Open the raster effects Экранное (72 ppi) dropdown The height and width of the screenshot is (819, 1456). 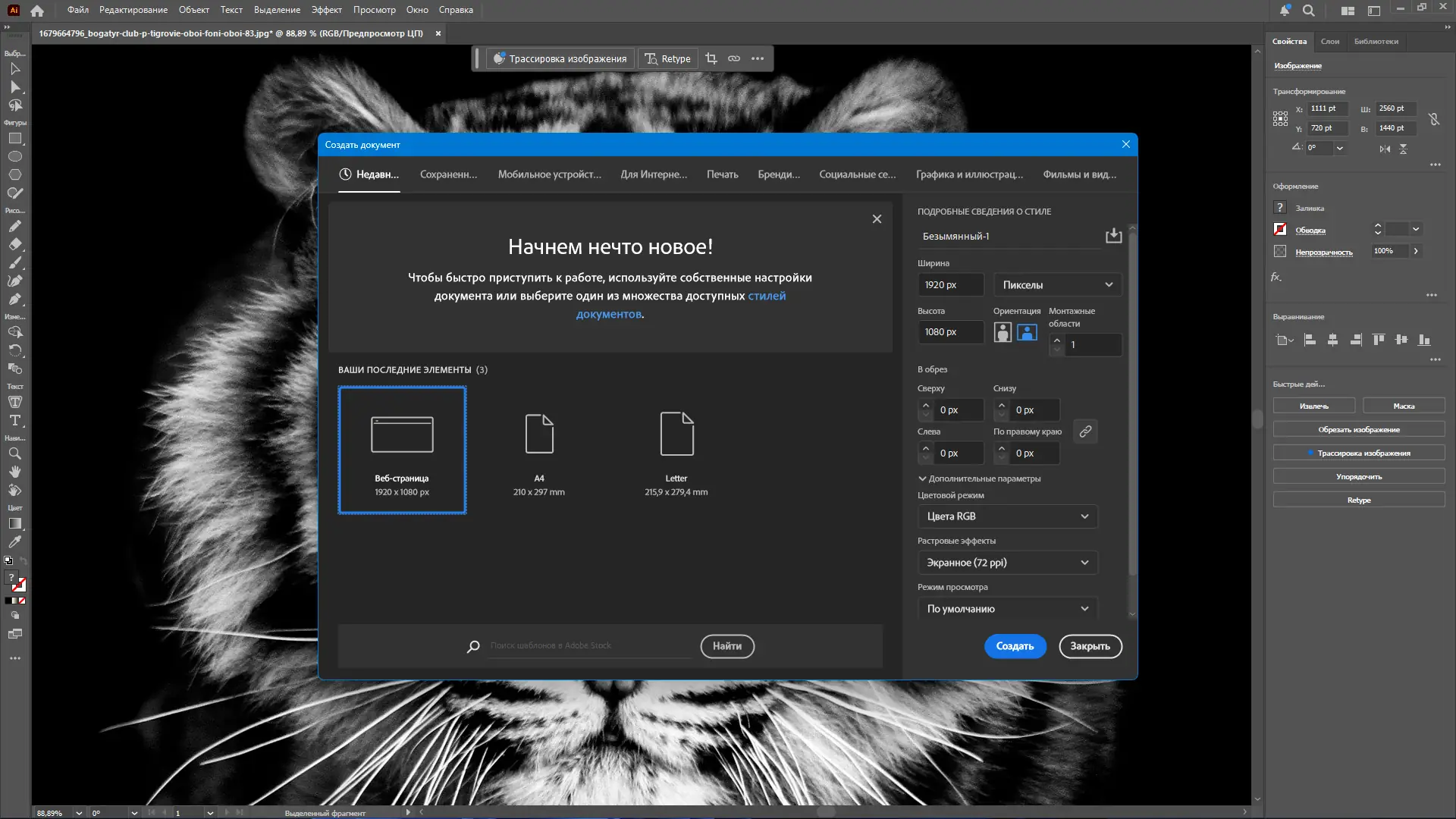[1007, 562]
